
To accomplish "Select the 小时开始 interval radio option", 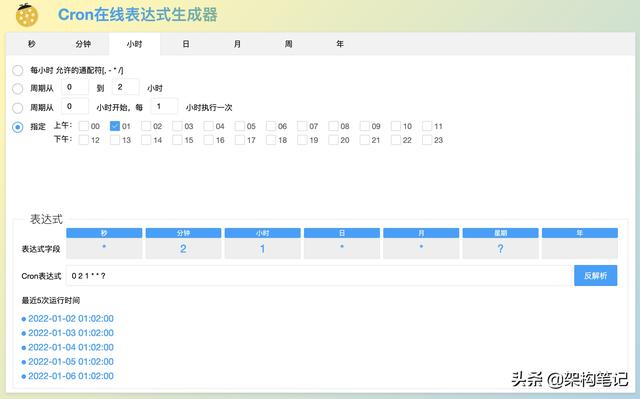I will point(18,108).
